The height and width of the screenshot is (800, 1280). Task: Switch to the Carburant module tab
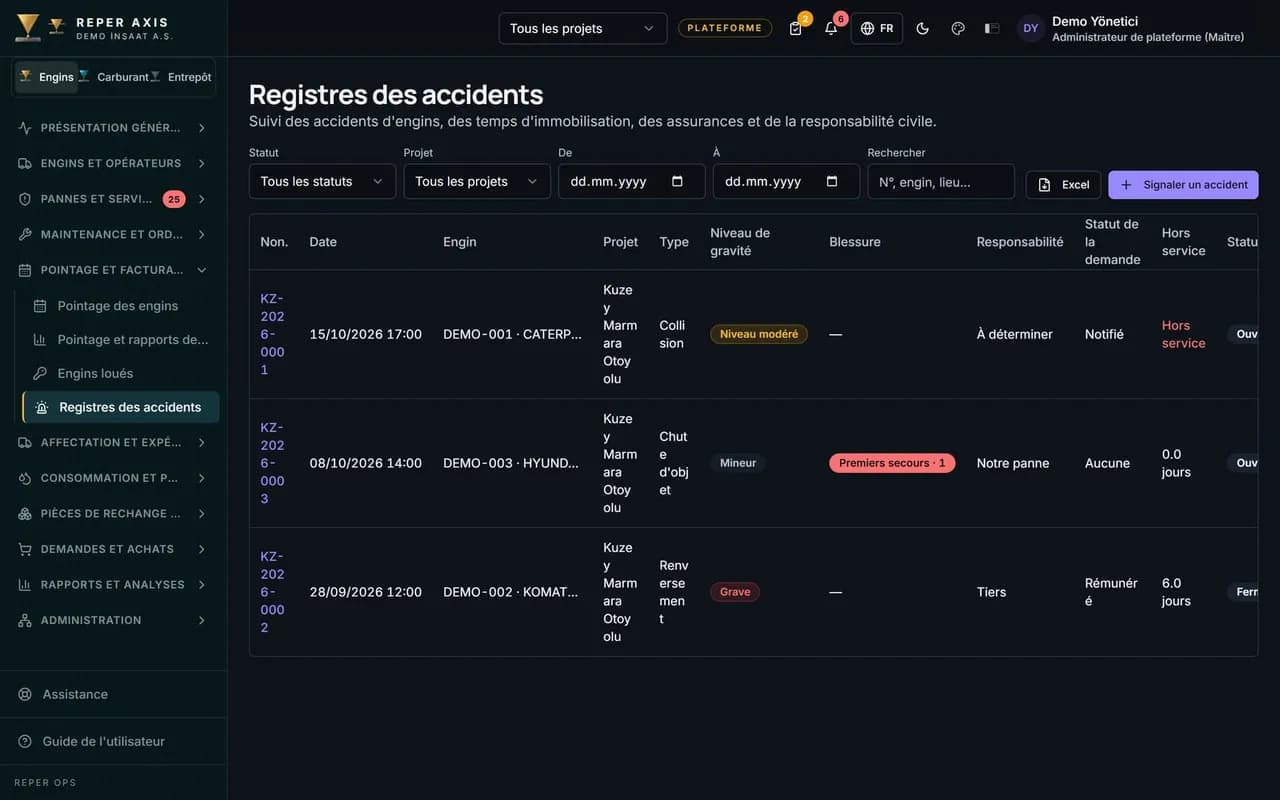tap(113, 77)
